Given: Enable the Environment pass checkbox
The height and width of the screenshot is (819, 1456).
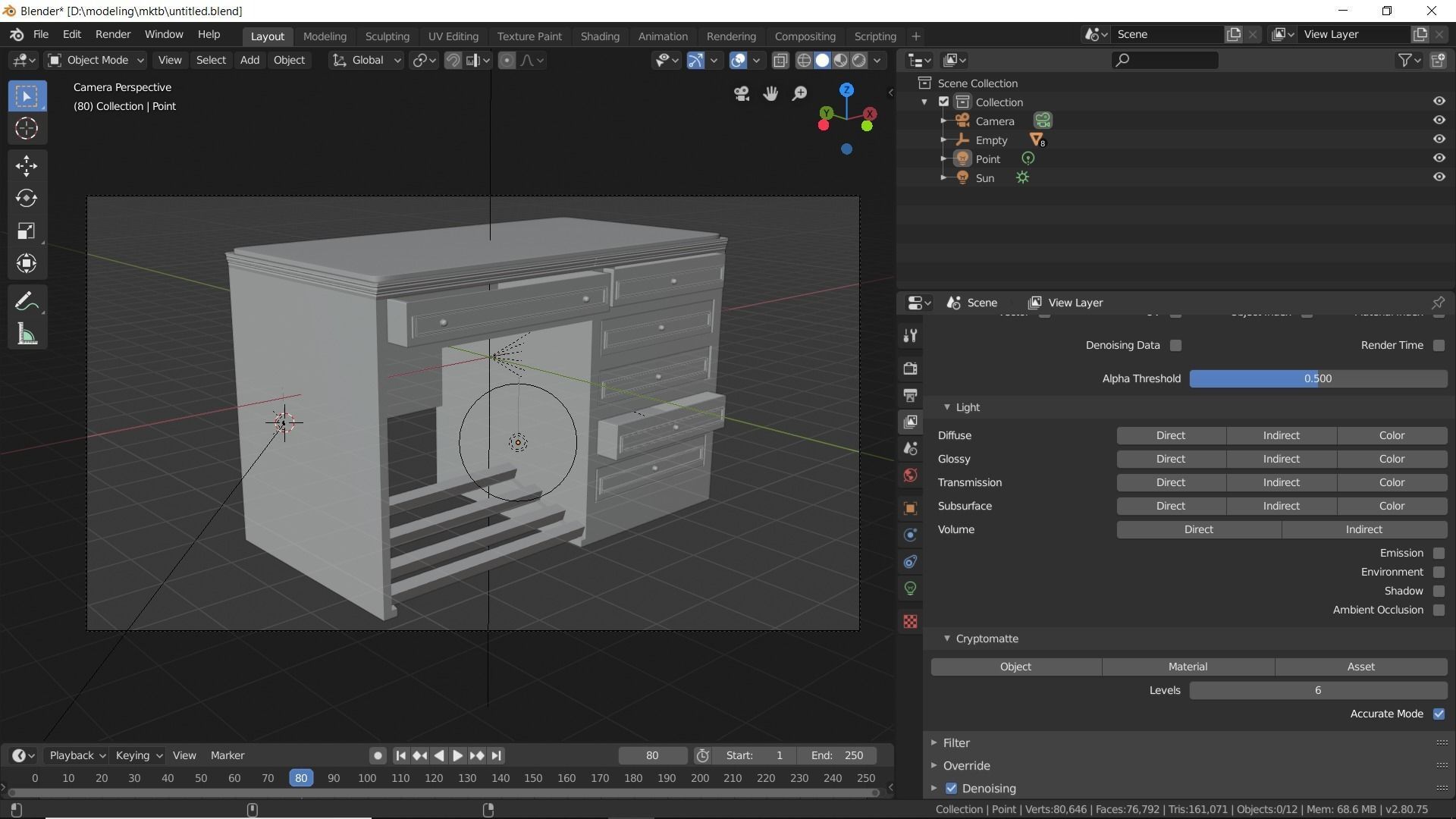Looking at the screenshot, I should pos(1439,572).
